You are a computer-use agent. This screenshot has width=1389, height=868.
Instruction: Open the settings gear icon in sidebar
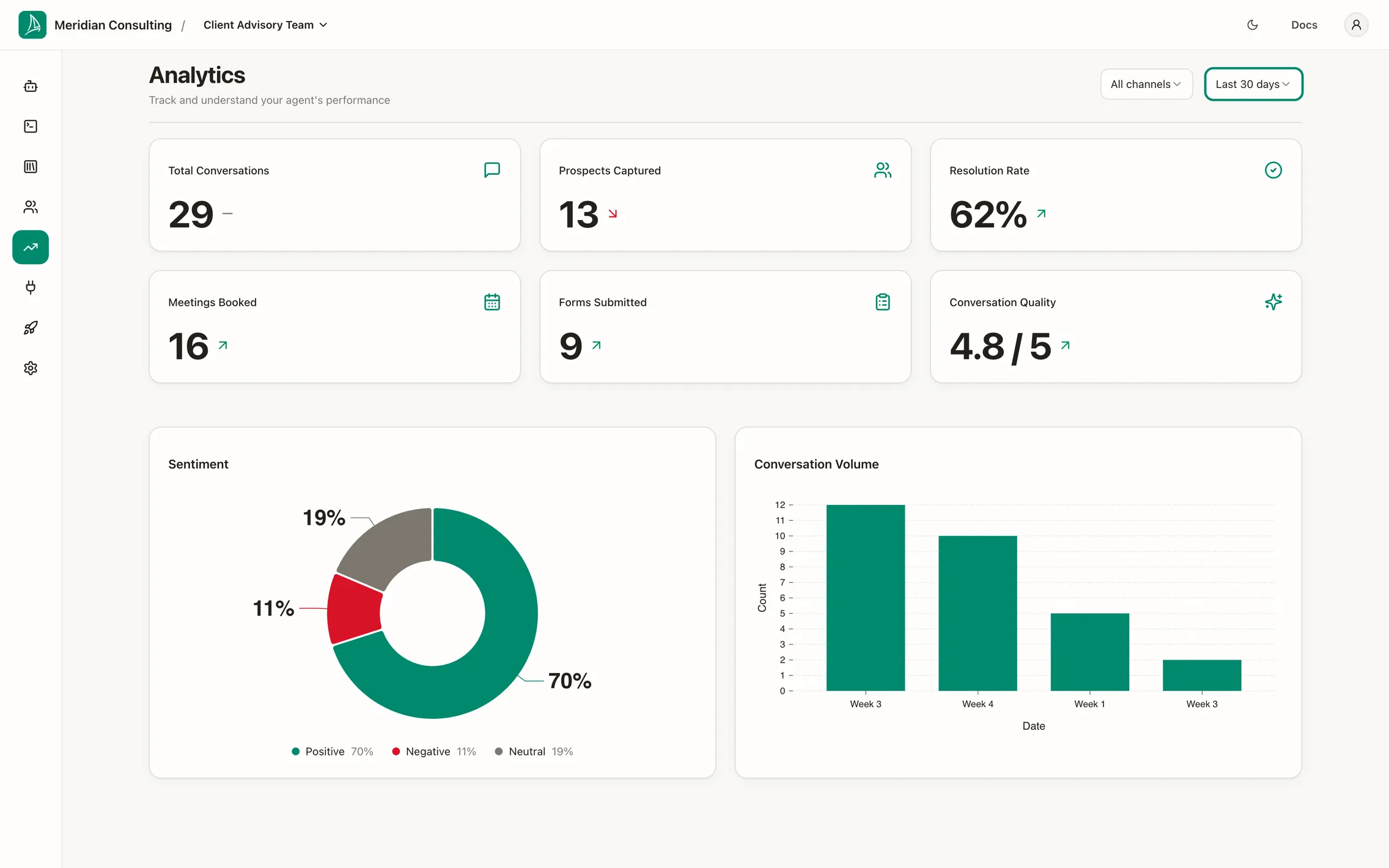pos(31,368)
